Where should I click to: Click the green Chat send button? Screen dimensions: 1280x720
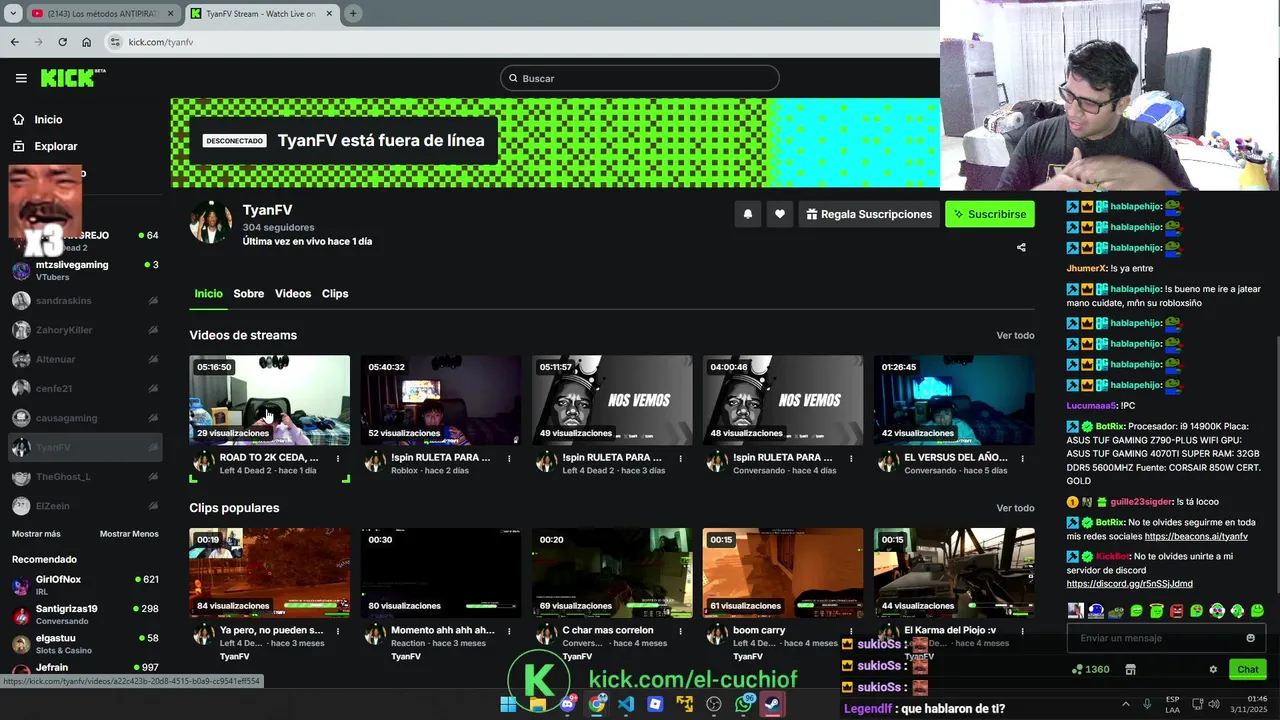(1247, 669)
